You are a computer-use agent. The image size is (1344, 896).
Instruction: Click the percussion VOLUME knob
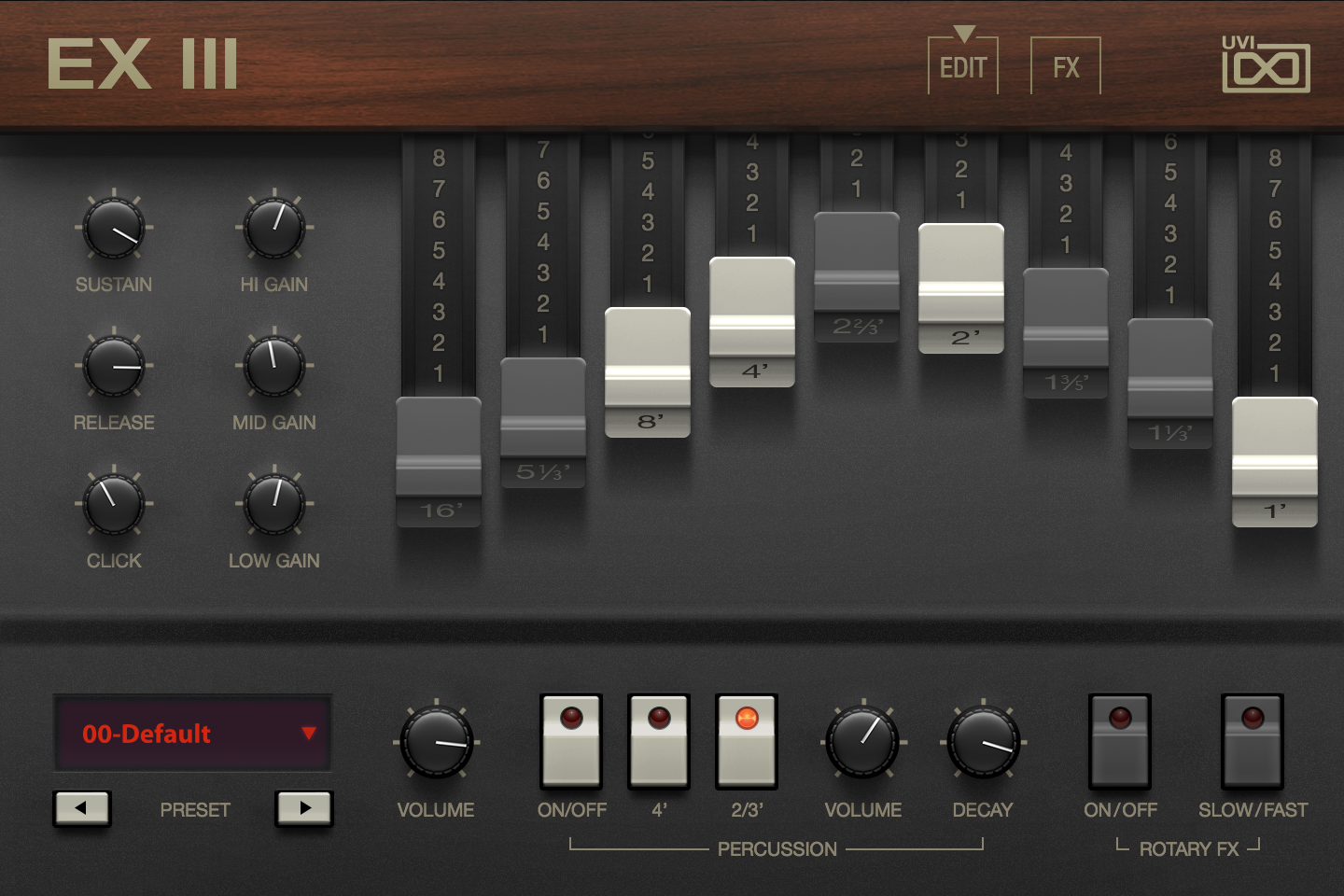click(x=863, y=742)
